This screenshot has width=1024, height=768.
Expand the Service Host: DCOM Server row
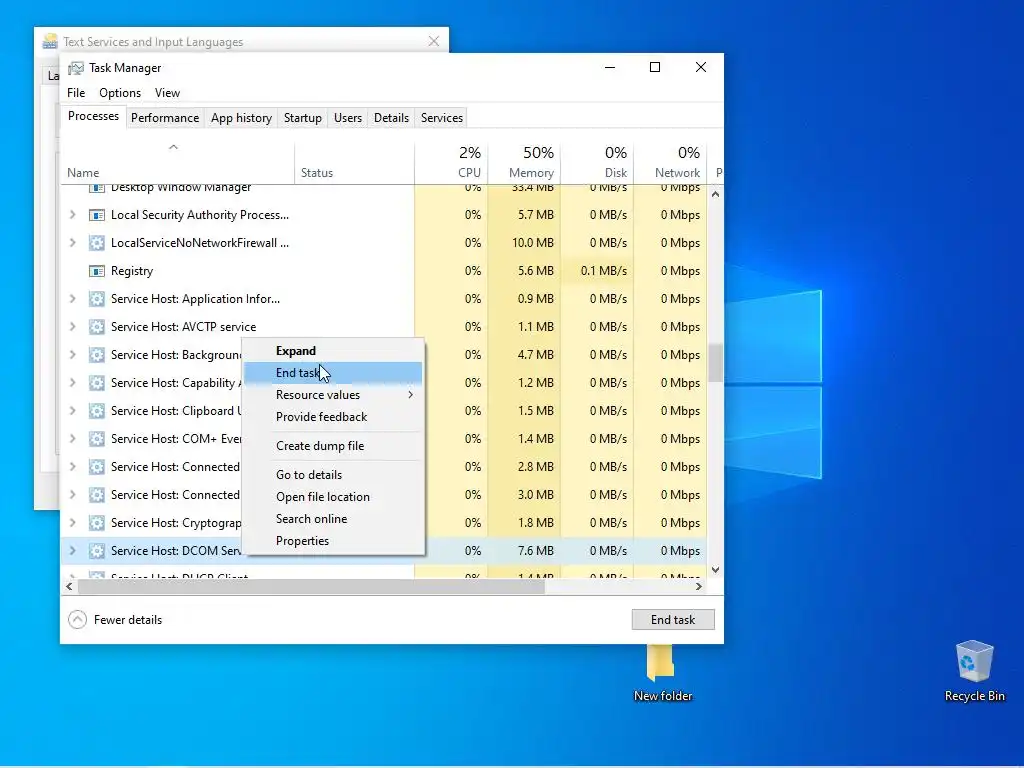[x=72, y=551]
